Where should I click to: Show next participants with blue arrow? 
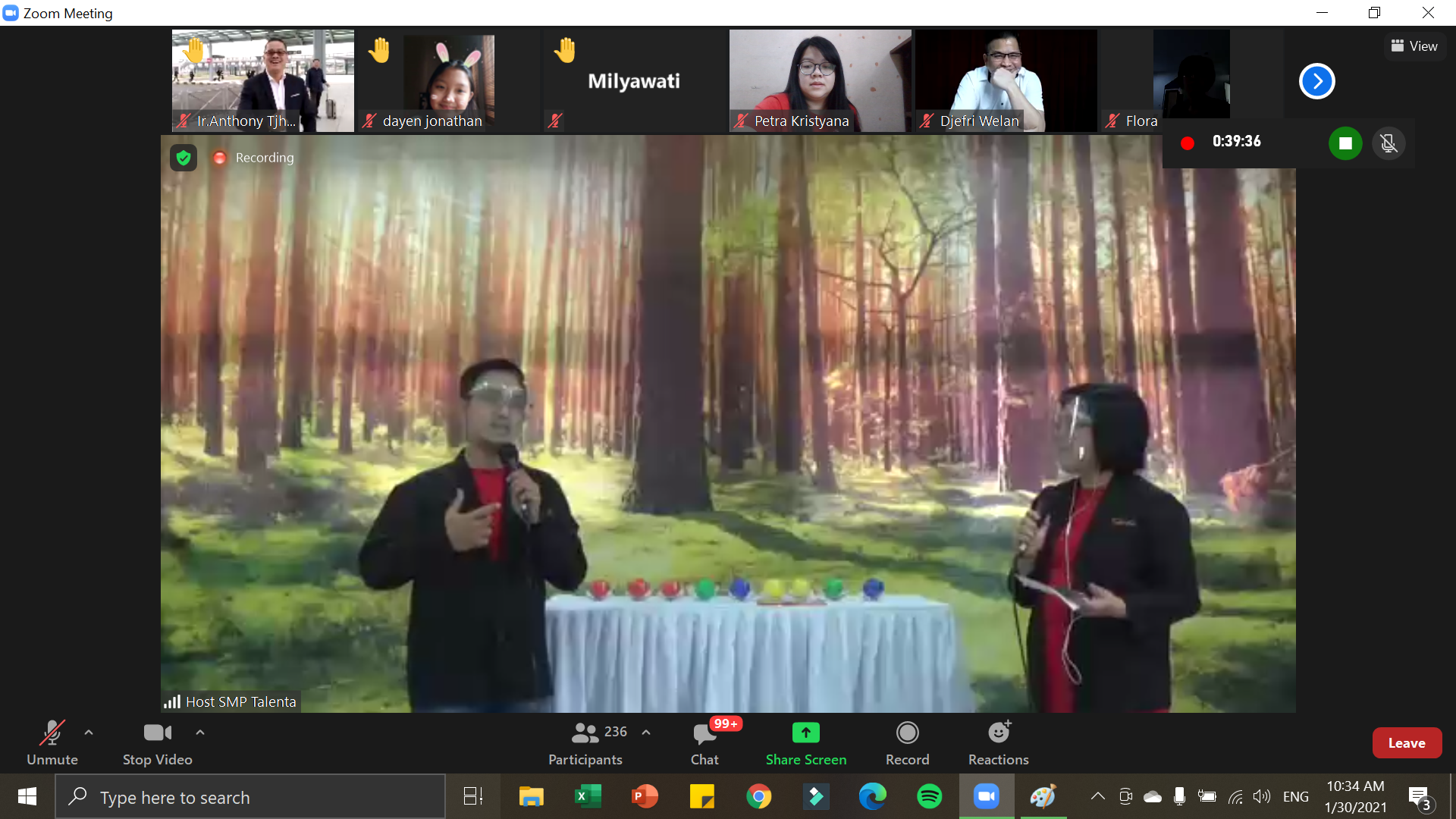(x=1316, y=81)
